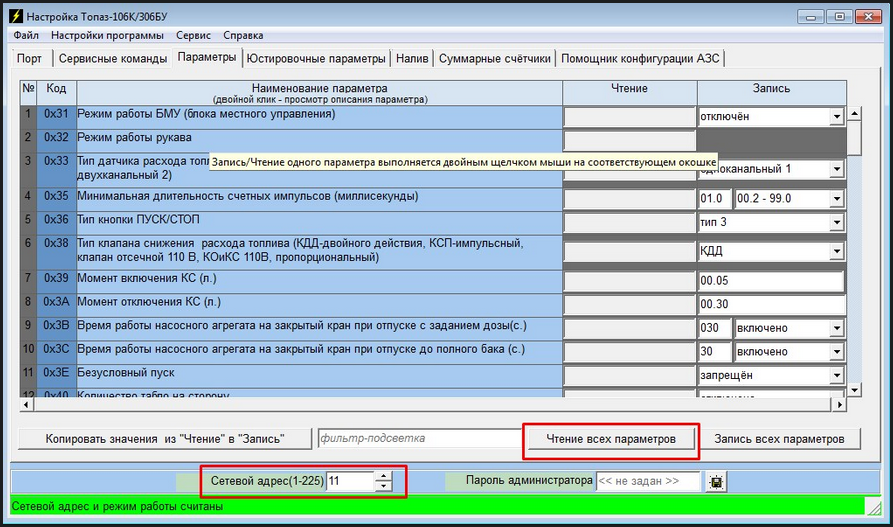Viewport: 893px width, 527px height.
Task: Click the Чтение cell for row 0x3E
Action: point(629,375)
